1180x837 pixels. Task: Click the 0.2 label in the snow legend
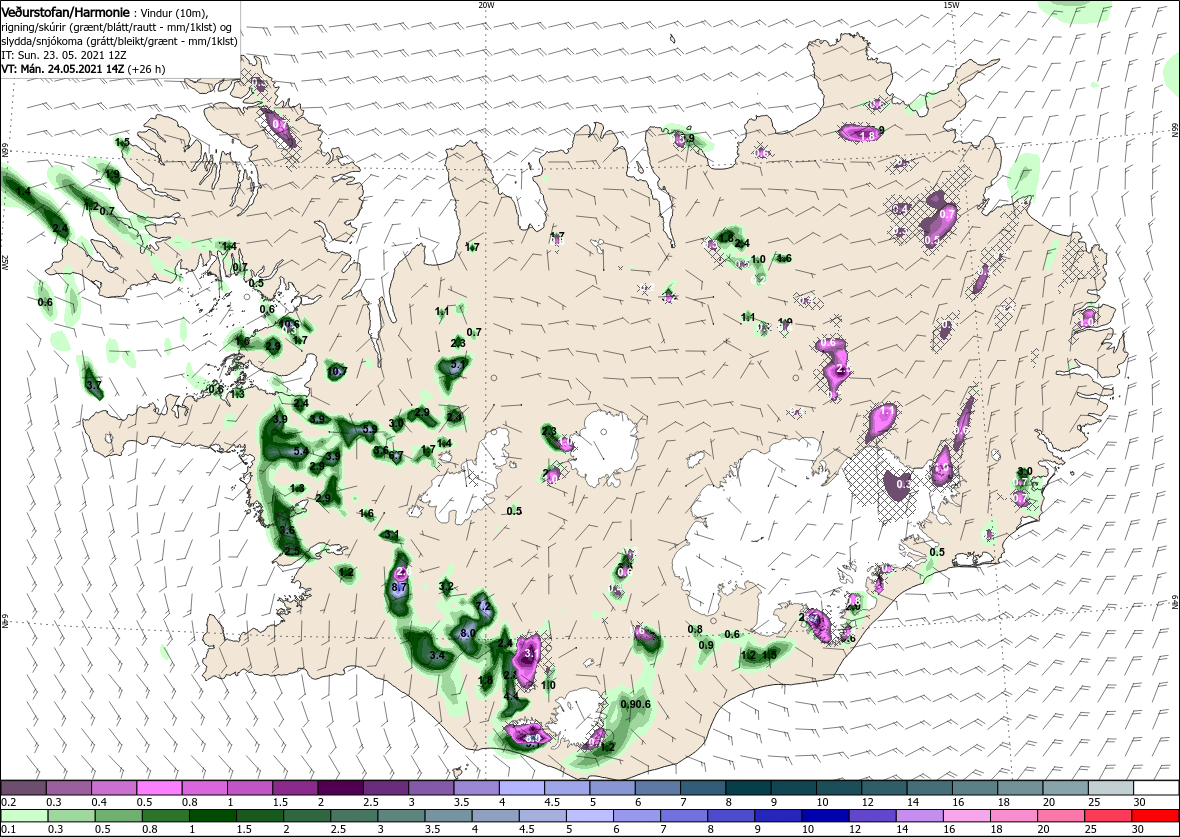(x=9, y=802)
